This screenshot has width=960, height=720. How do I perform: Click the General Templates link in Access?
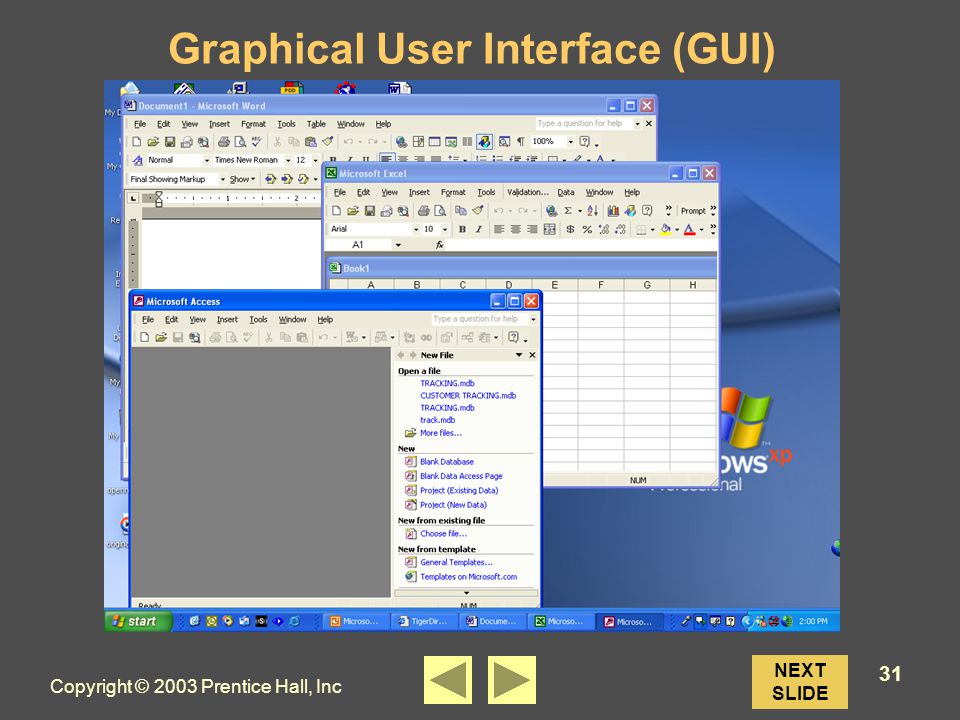click(456, 562)
